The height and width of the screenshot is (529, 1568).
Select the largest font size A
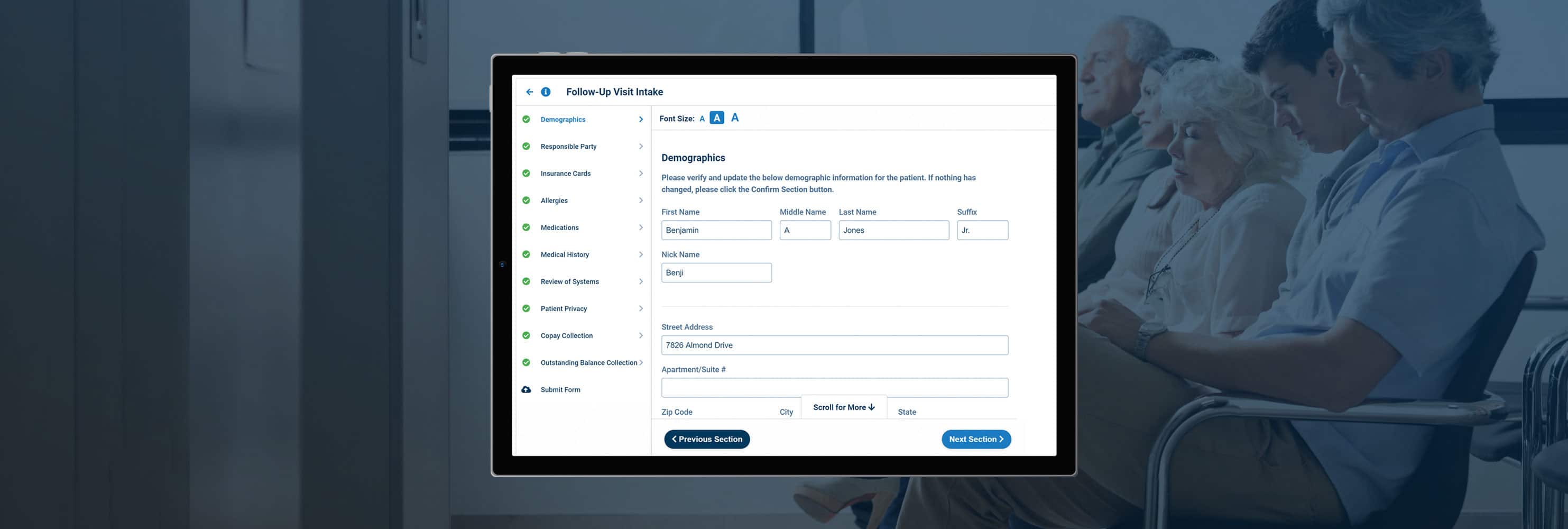point(735,117)
